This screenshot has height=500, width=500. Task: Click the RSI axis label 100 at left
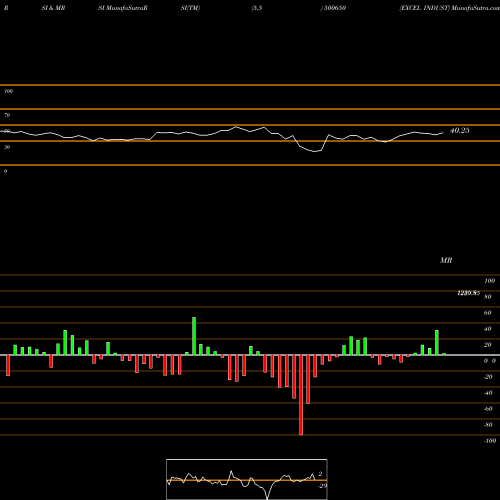[8, 91]
